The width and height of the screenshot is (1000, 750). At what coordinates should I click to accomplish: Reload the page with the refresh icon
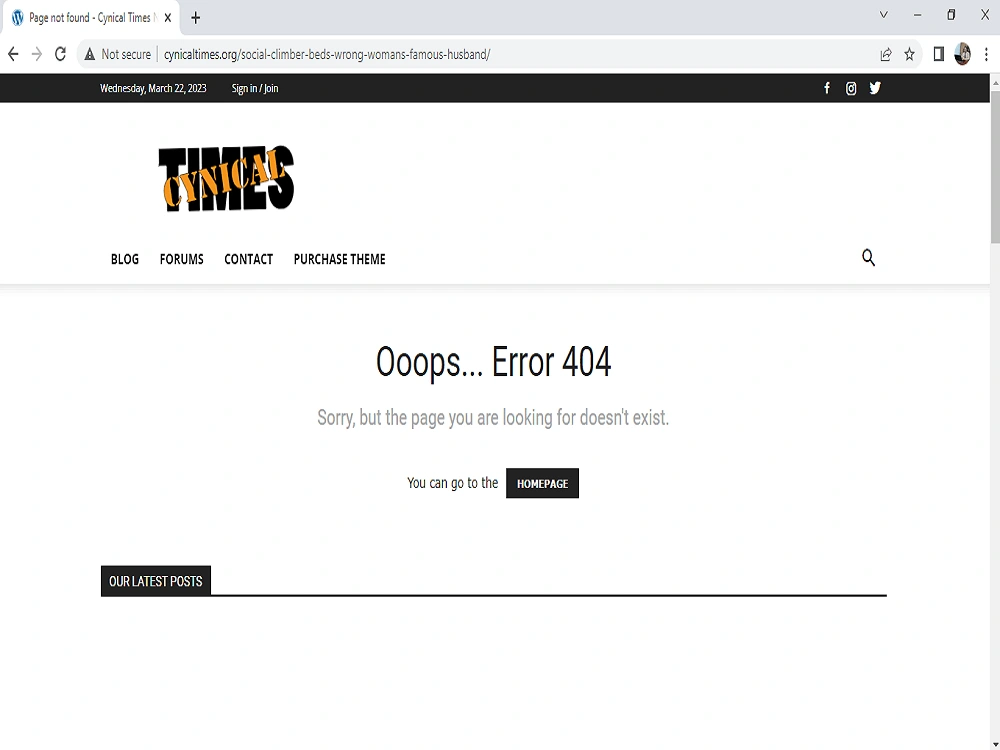click(61, 54)
